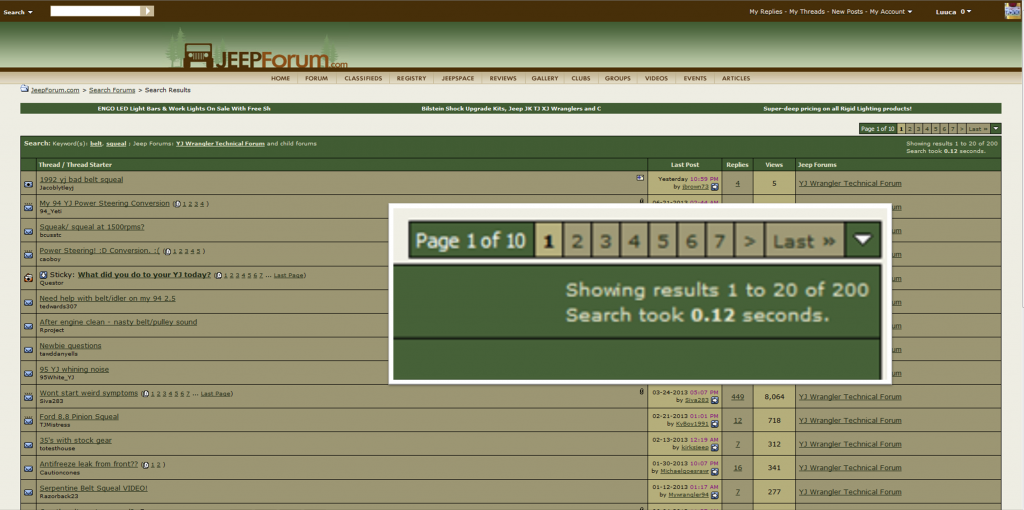
Task: Sort by Replies column header
Action: click(x=738, y=165)
